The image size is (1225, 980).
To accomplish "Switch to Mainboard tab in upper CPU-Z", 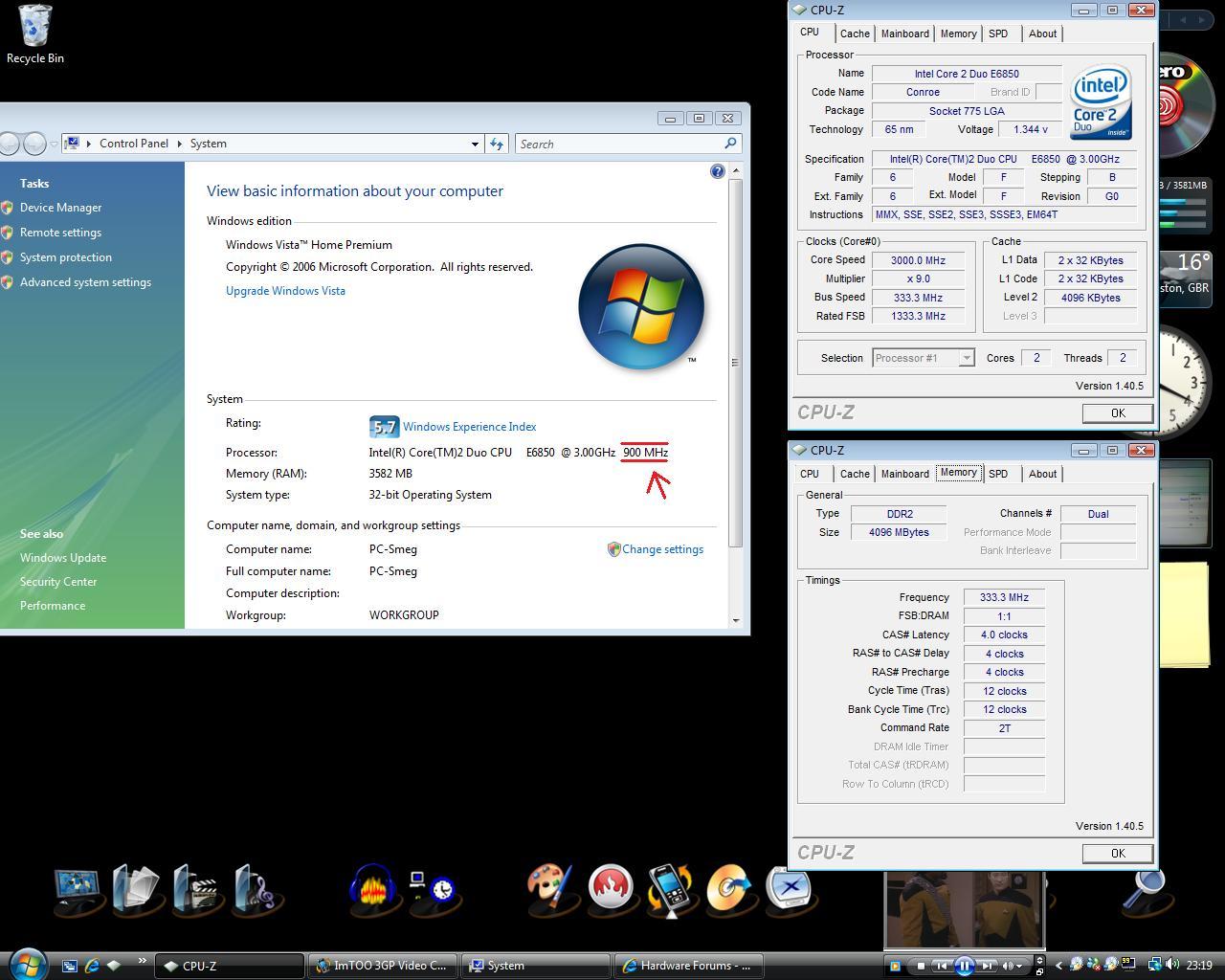I will click(905, 33).
